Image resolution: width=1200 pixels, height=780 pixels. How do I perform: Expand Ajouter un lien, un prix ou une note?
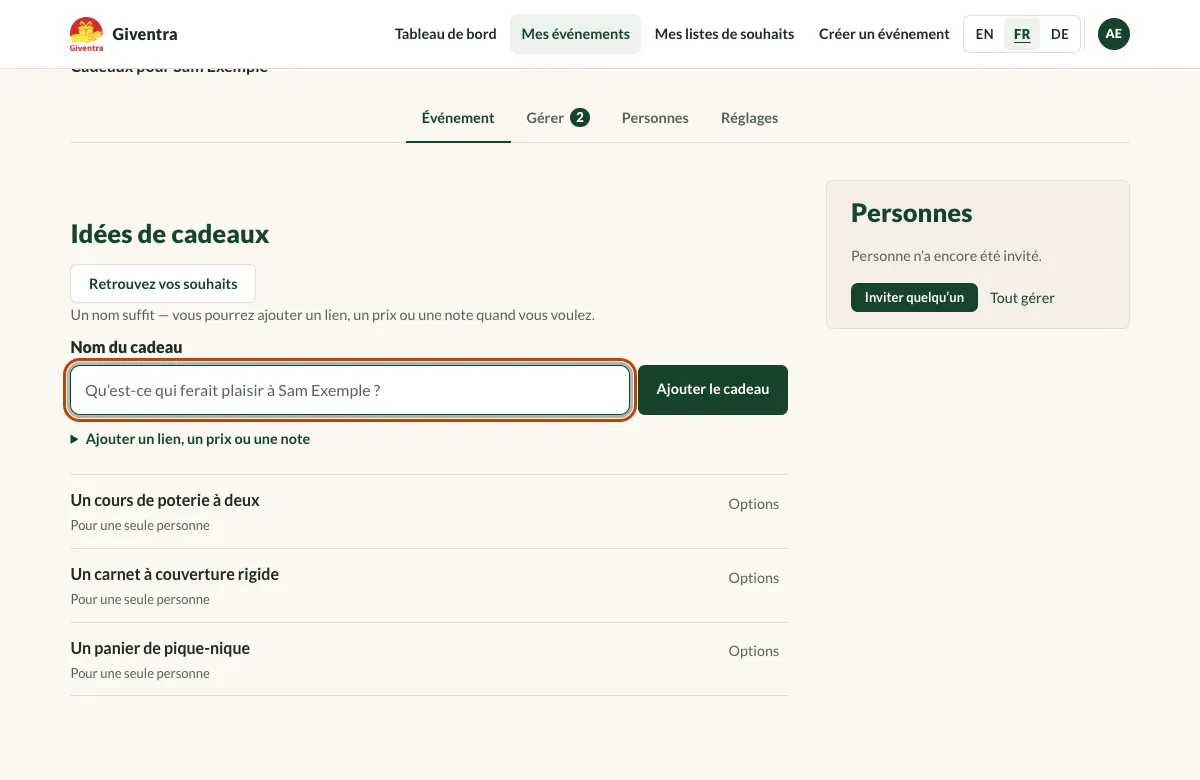[x=190, y=439]
